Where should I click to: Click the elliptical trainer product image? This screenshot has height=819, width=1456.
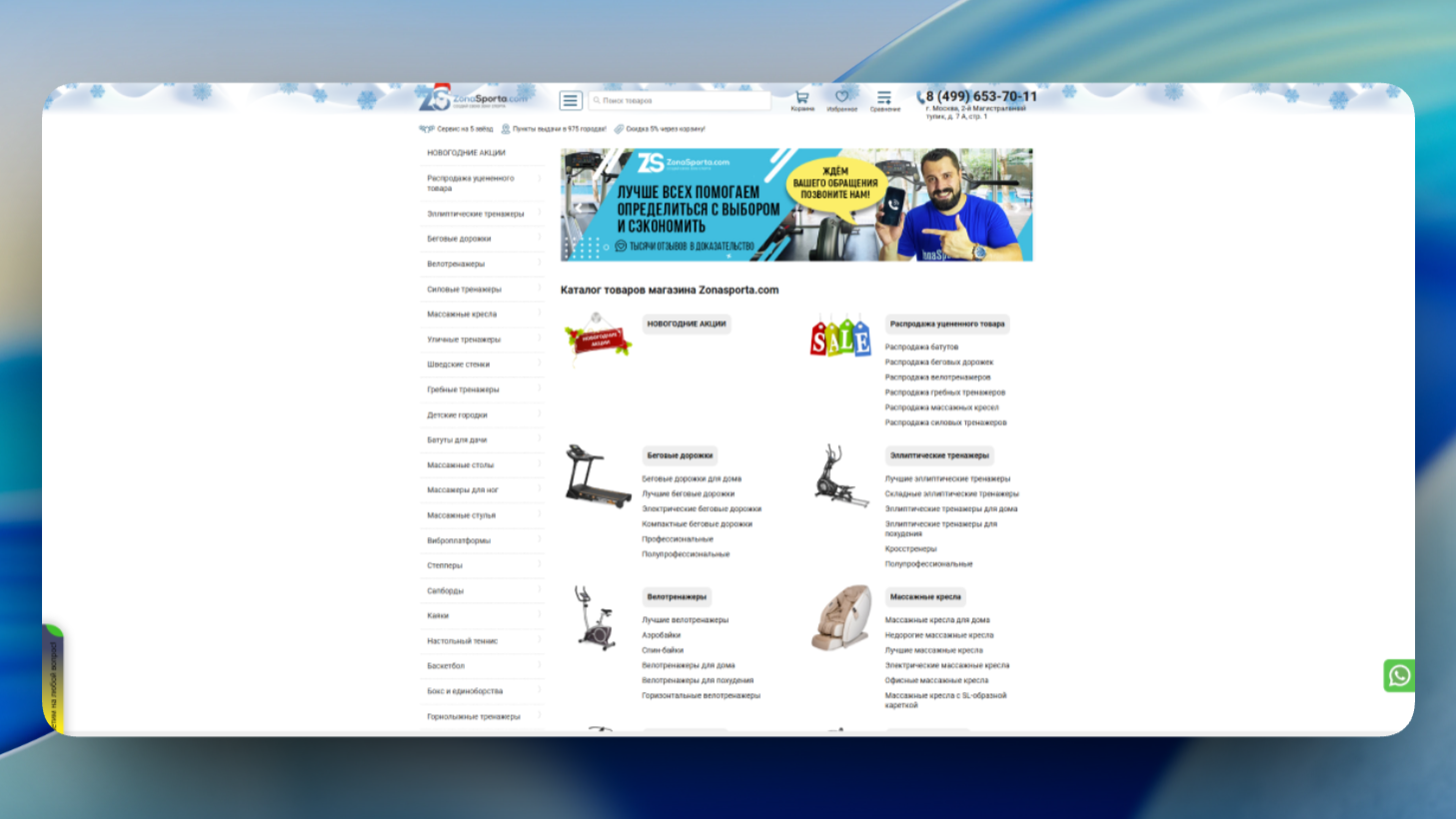click(840, 475)
